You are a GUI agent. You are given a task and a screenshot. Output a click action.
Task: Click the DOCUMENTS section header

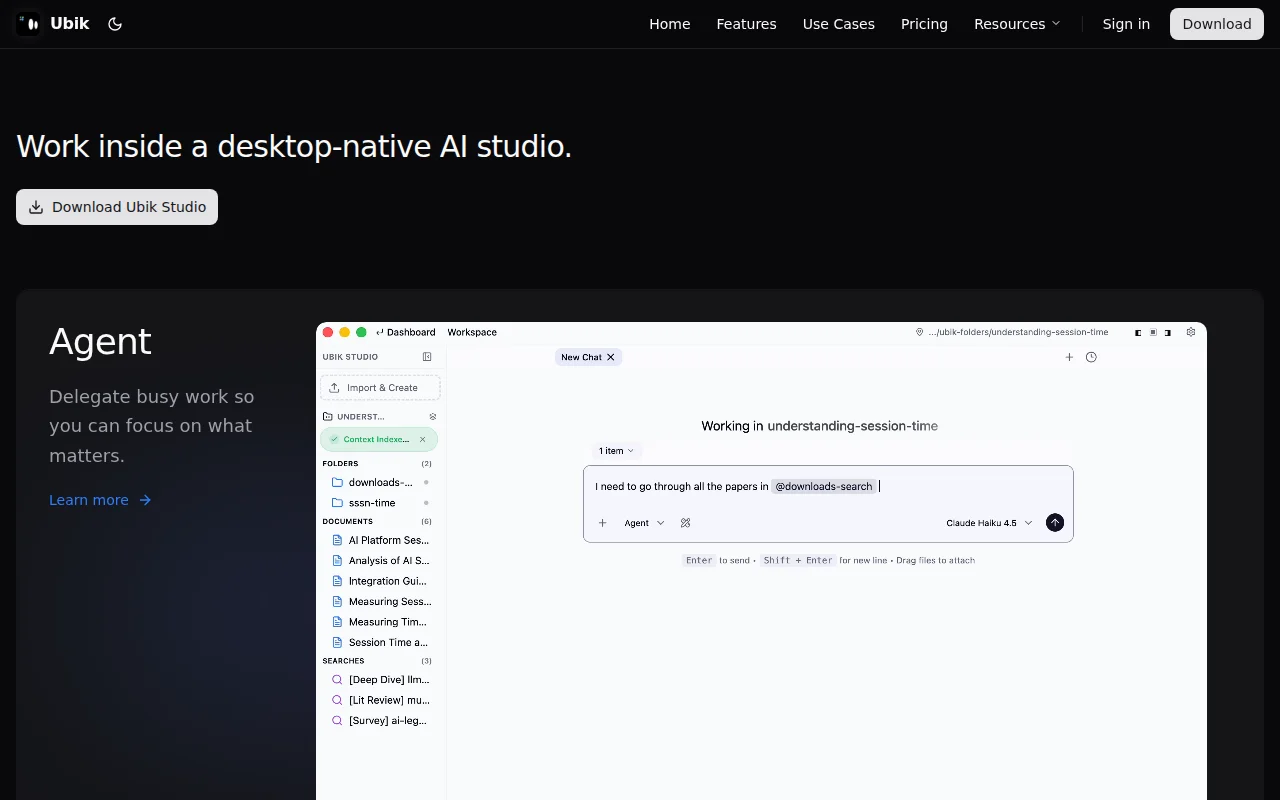(347, 522)
